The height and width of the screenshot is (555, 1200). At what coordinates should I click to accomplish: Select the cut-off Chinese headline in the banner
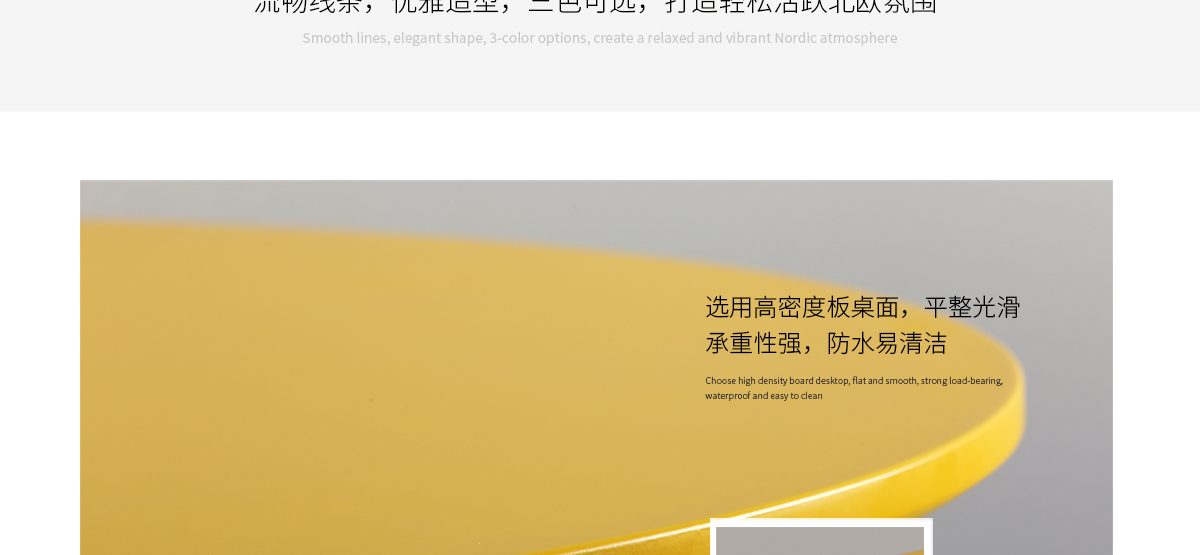pyautogui.click(x=596, y=4)
